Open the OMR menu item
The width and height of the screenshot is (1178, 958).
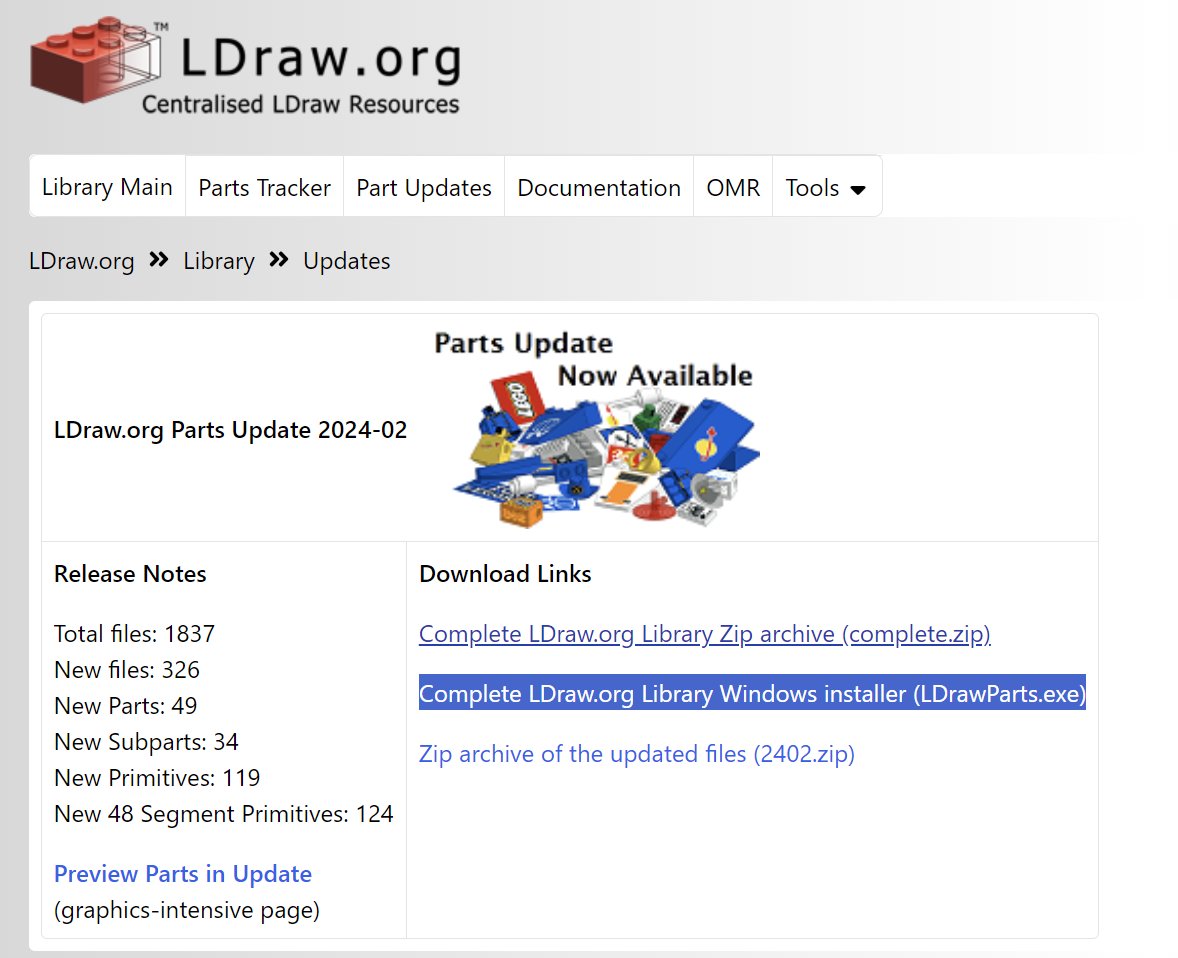point(733,187)
